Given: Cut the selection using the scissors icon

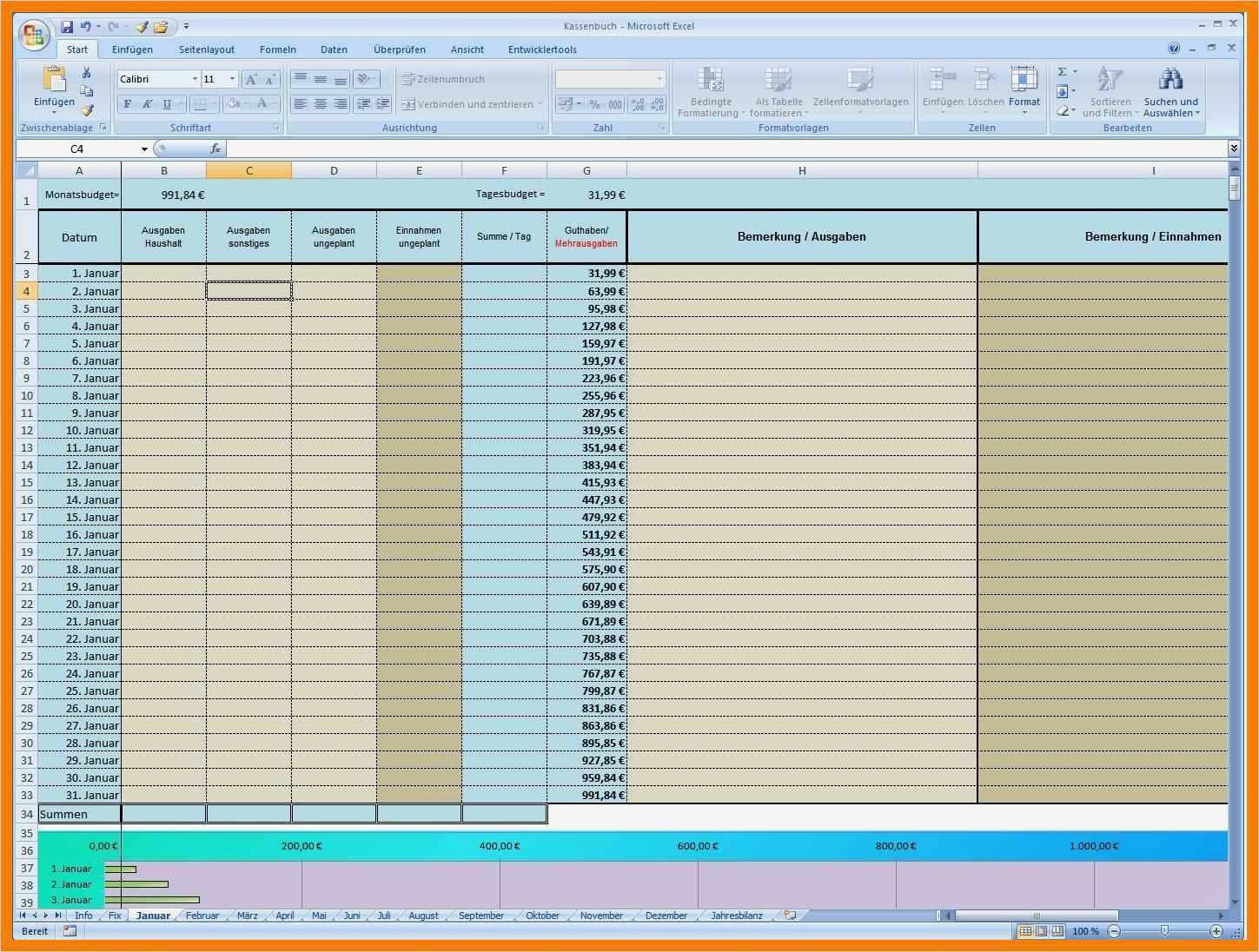Looking at the screenshot, I should pyautogui.click(x=87, y=73).
